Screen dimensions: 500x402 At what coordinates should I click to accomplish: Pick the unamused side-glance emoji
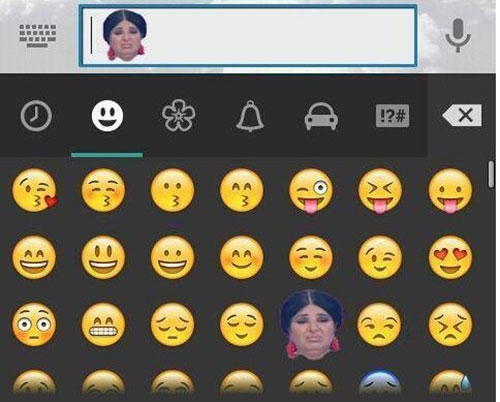(380, 324)
